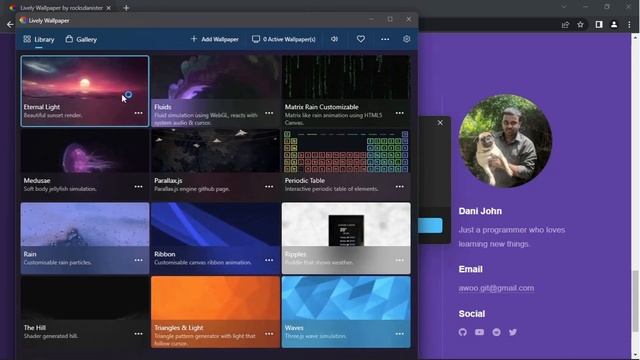The width and height of the screenshot is (640, 360).
Task: Click the browser back arrow
Action: 10,24
